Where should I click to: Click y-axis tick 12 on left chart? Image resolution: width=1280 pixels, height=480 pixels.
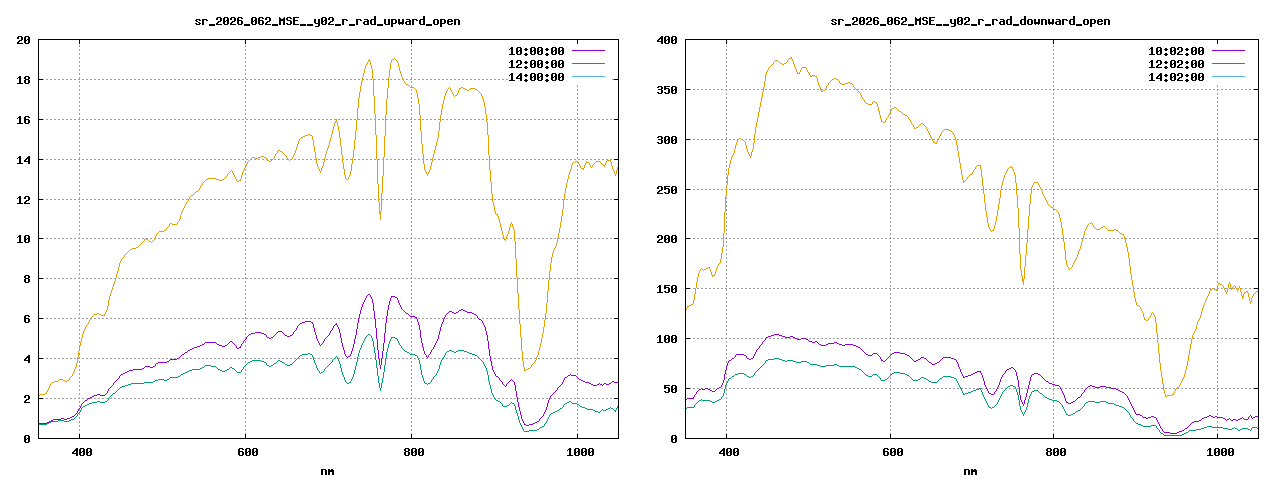coord(24,200)
